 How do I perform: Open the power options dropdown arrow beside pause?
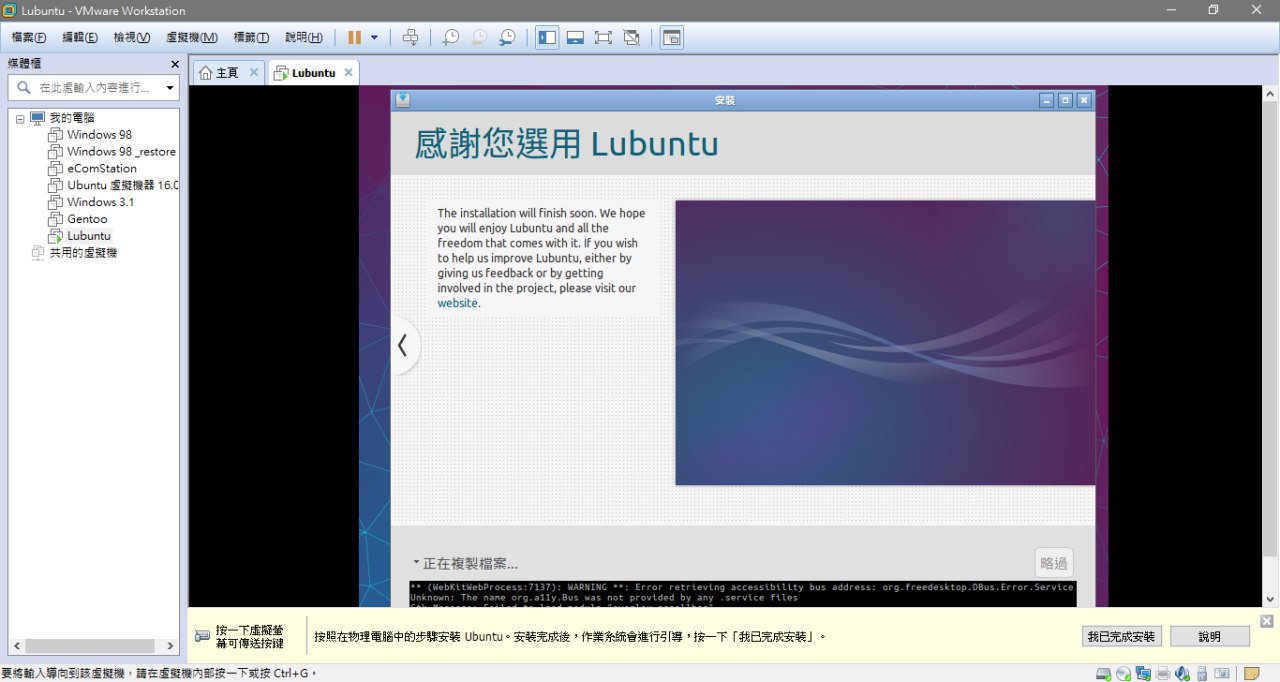[374, 37]
